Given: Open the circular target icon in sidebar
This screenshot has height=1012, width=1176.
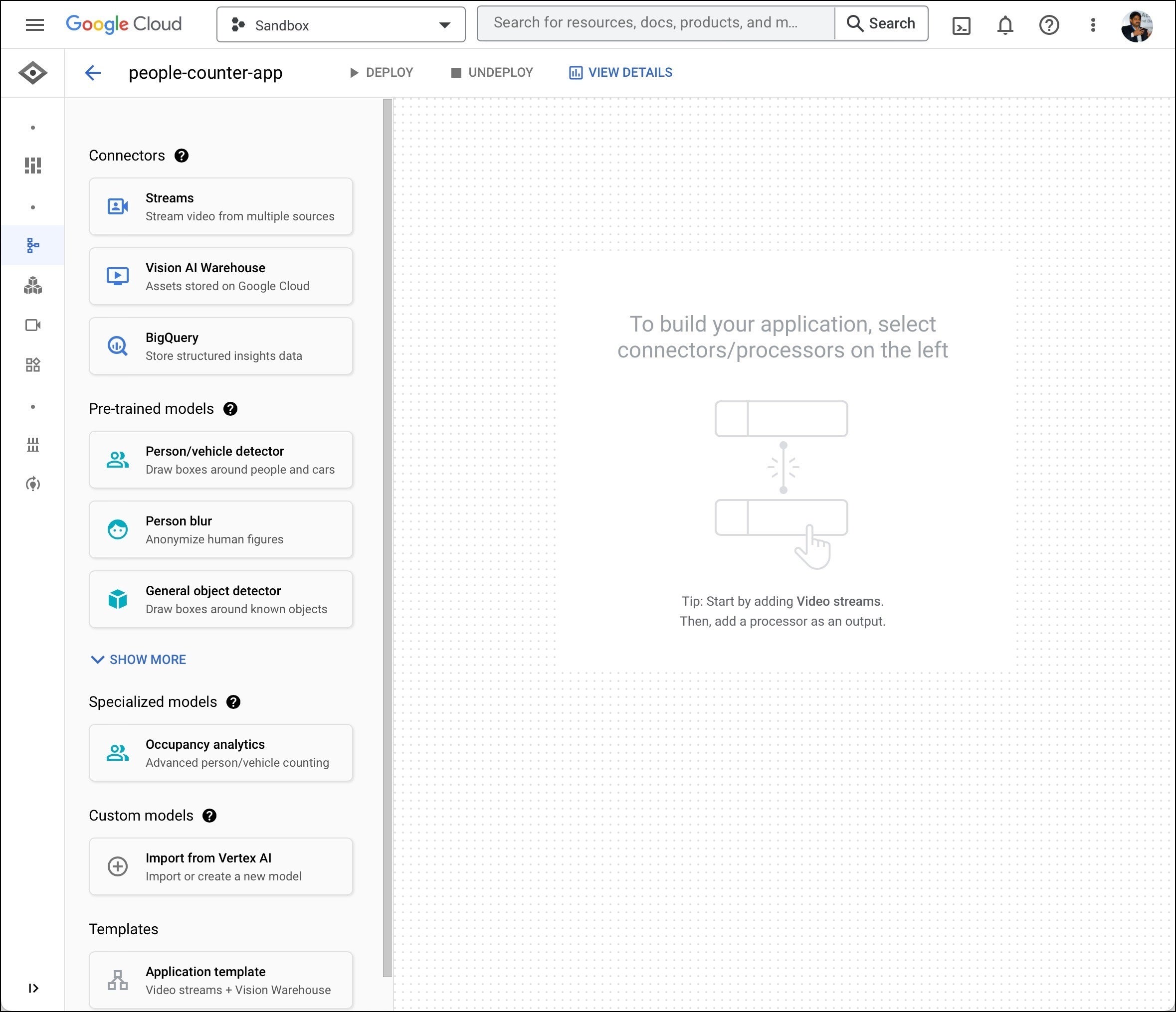Looking at the screenshot, I should coord(33,484).
